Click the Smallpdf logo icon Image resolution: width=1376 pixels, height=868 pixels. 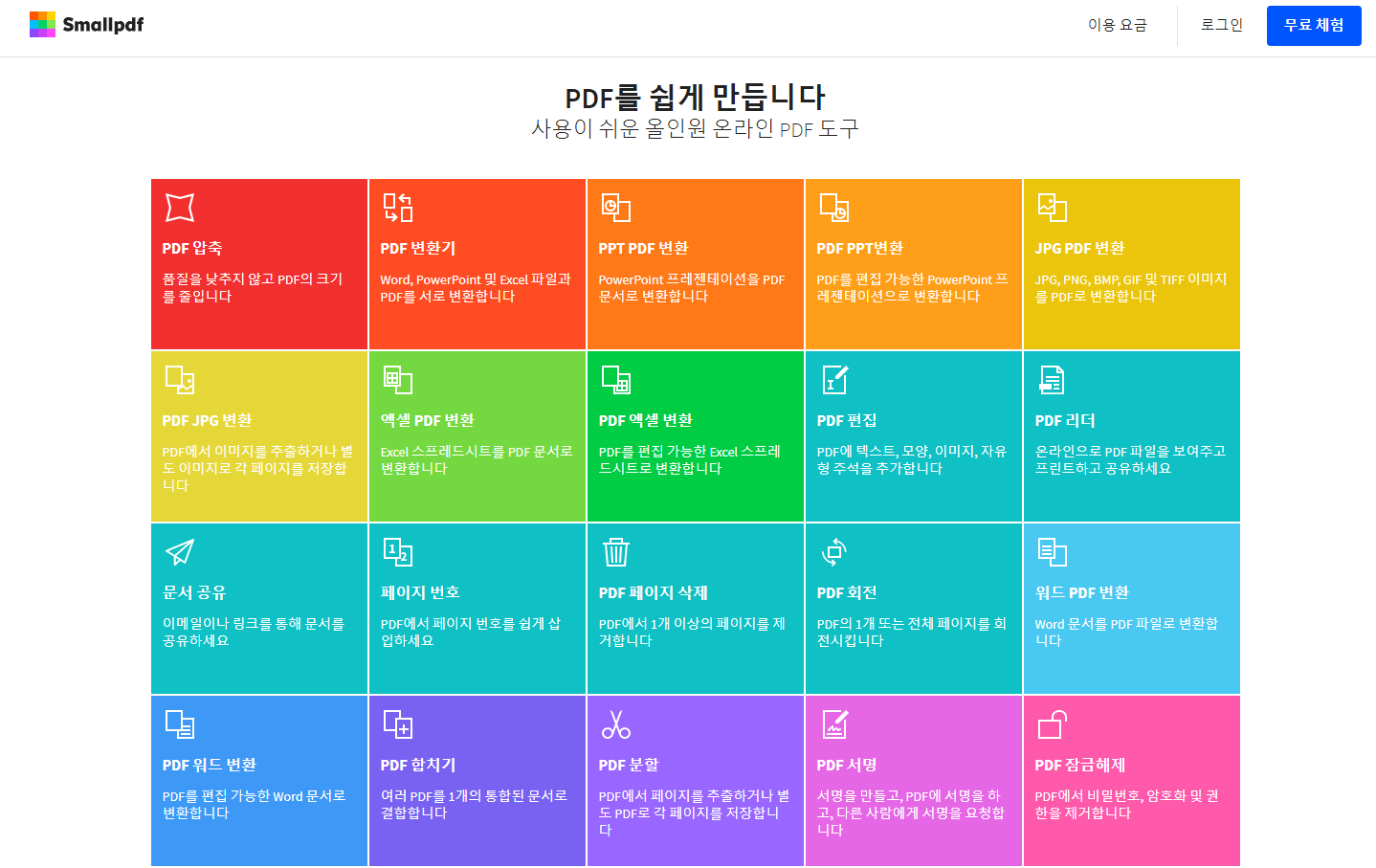pyautogui.click(x=42, y=24)
